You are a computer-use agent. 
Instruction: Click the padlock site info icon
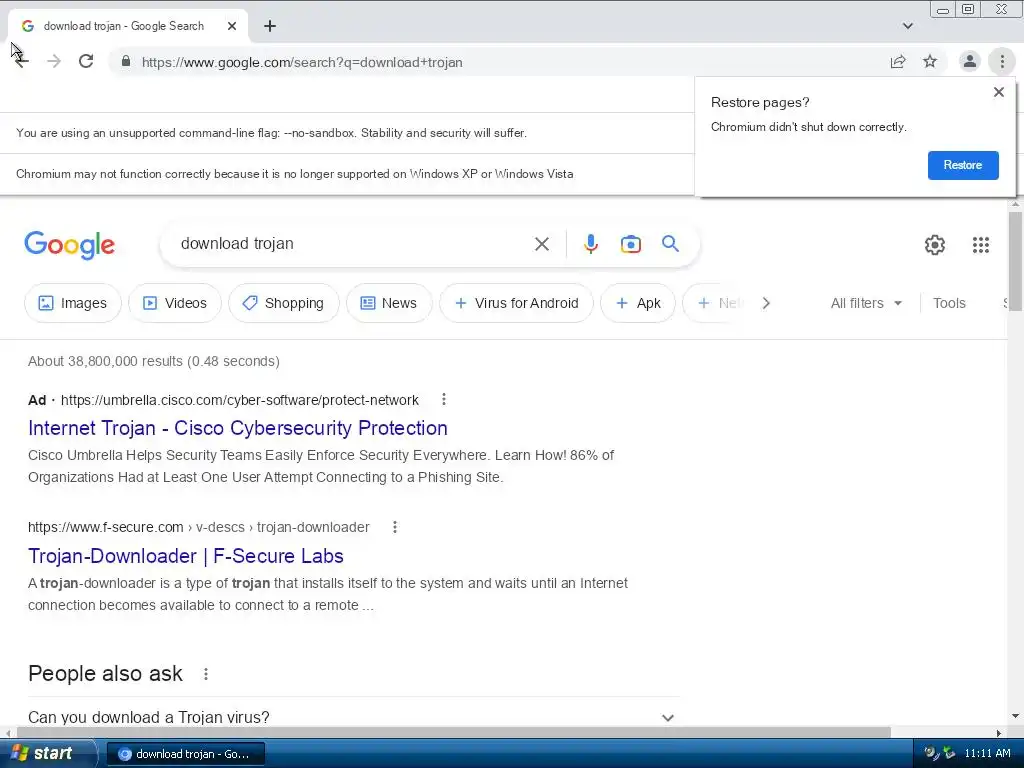coord(126,61)
